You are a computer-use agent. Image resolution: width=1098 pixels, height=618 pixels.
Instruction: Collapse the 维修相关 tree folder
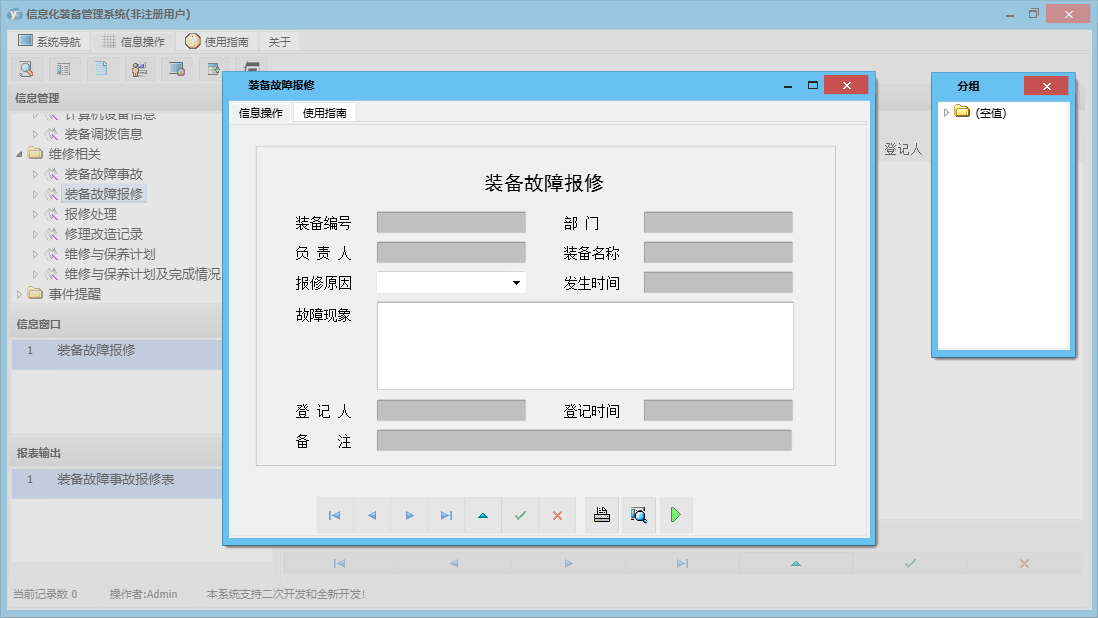(x=17, y=154)
